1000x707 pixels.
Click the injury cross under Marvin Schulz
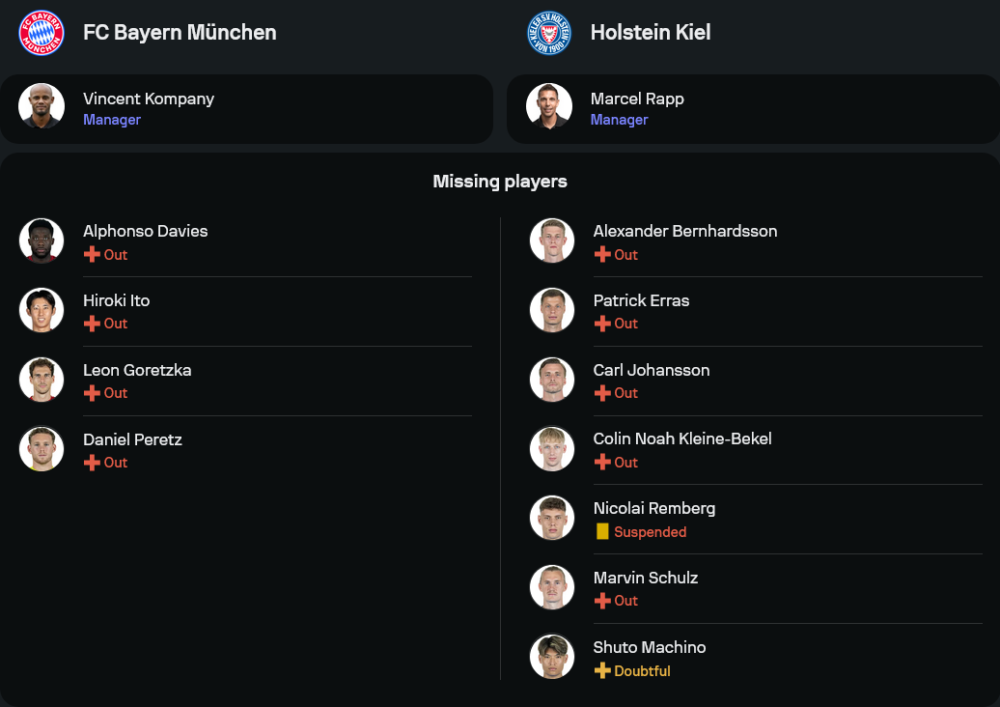(602, 601)
